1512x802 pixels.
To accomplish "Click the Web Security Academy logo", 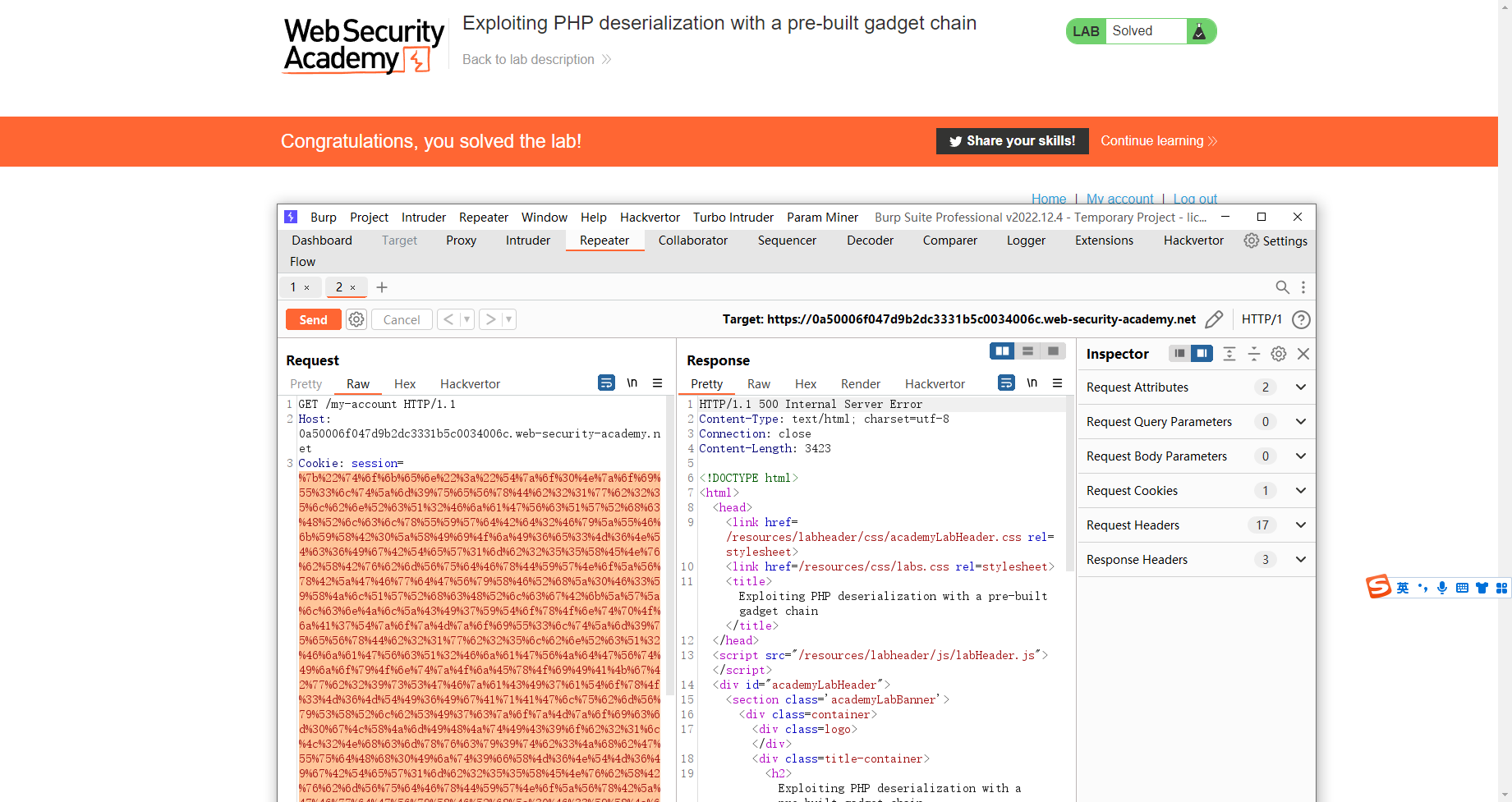I will [x=364, y=46].
